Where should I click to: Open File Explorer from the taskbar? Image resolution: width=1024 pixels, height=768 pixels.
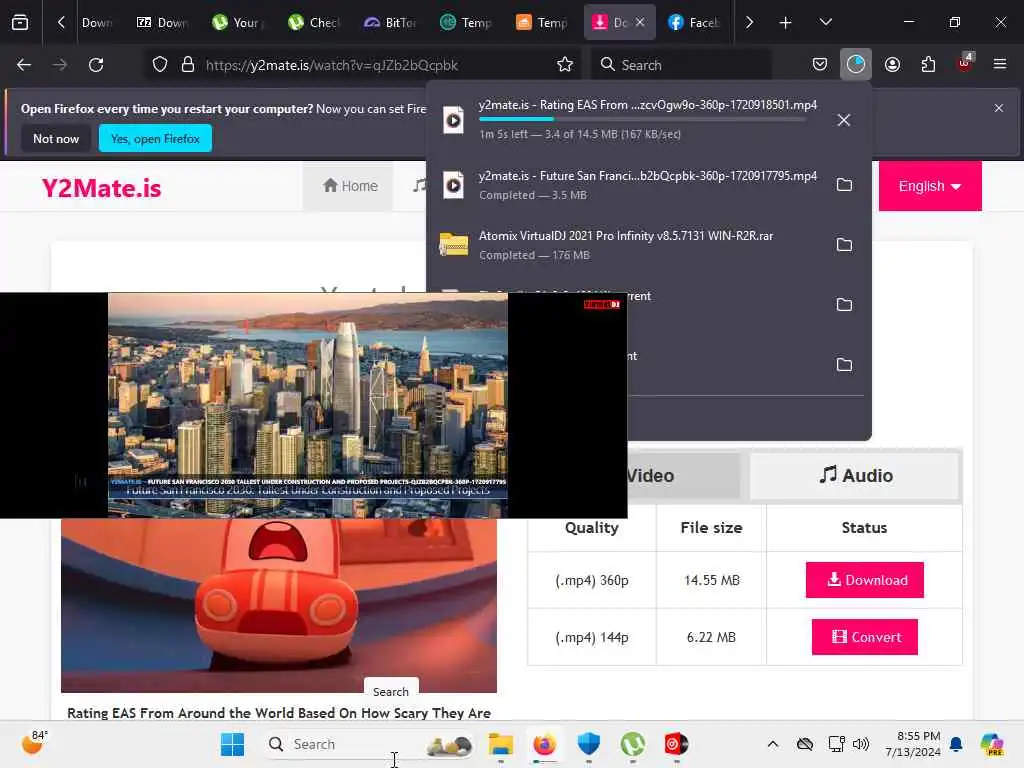click(x=501, y=744)
